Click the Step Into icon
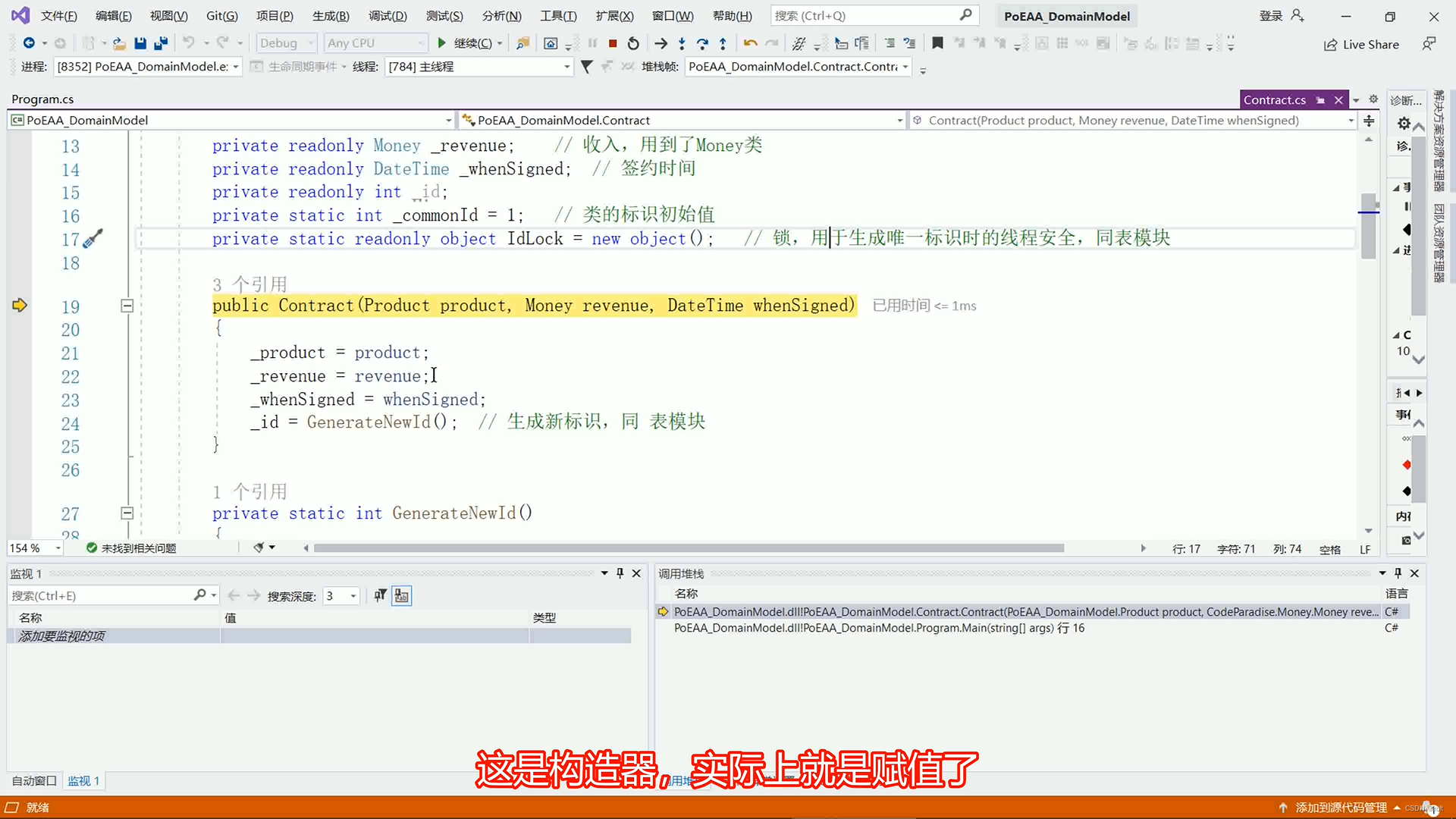This screenshot has width=1456, height=819. [x=682, y=43]
